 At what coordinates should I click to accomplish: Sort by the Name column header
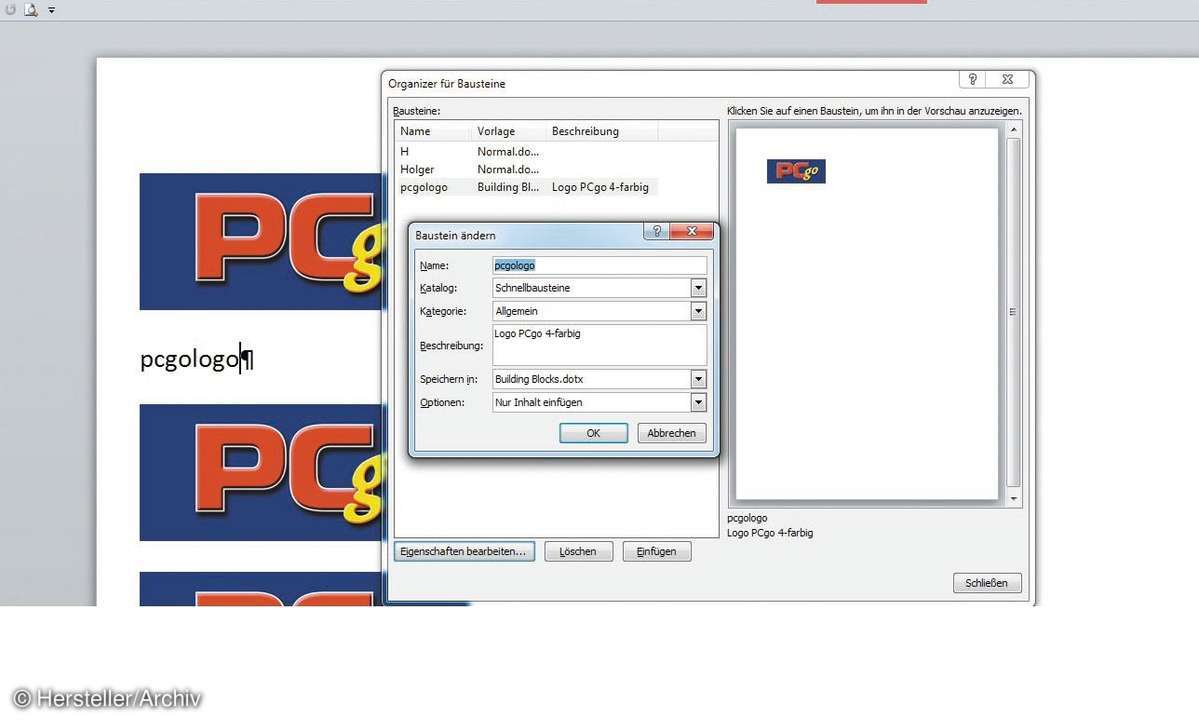[433, 131]
